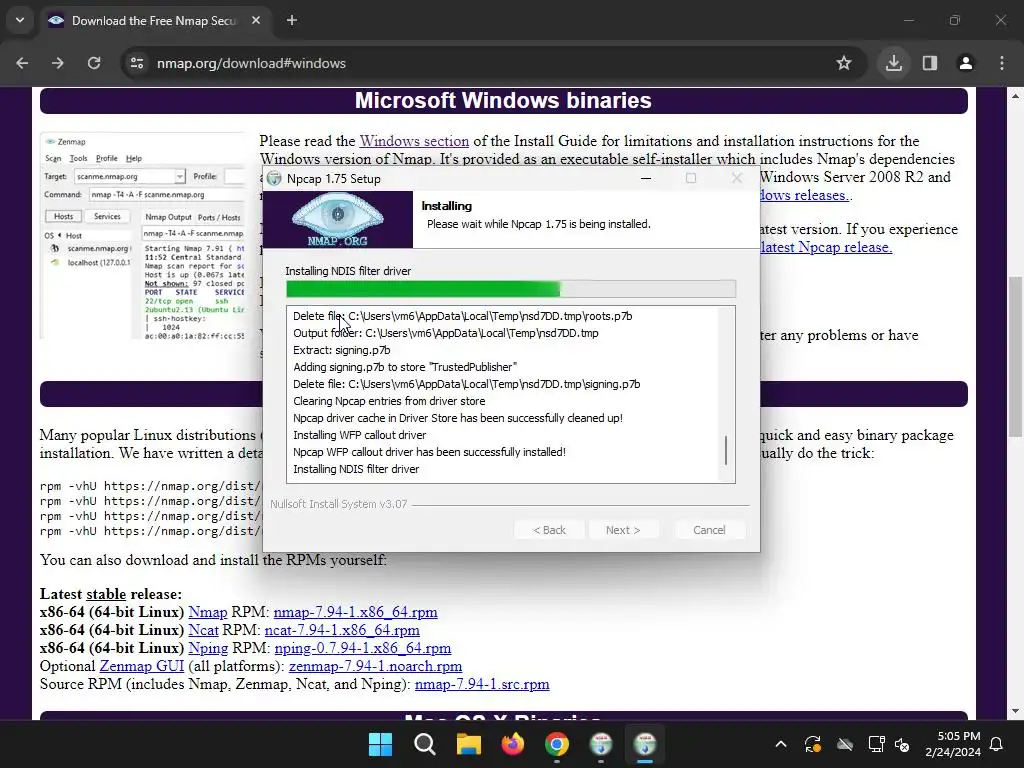The image size is (1024, 768).
Task: Minimize the Npcap Setup window
Action: click(646, 178)
